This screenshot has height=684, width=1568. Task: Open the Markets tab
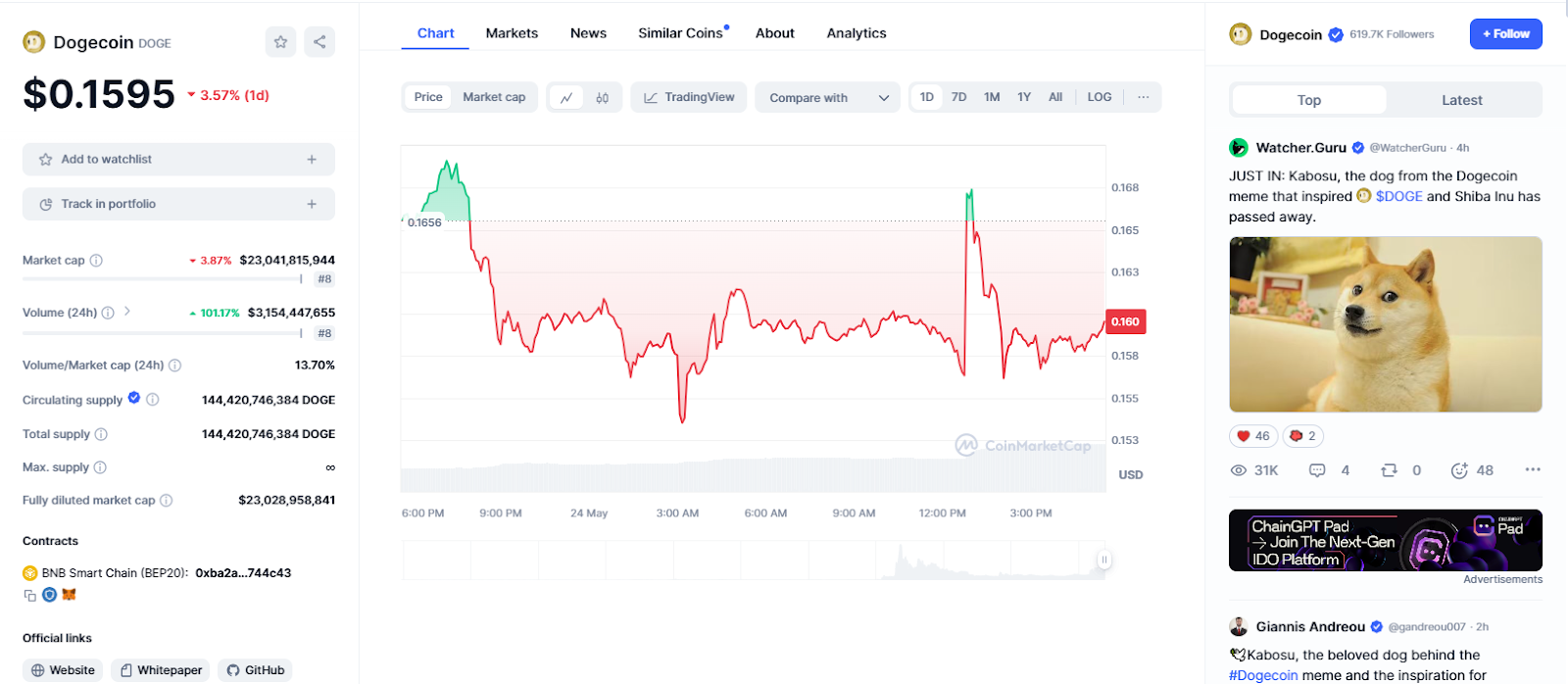[x=512, y=33]
